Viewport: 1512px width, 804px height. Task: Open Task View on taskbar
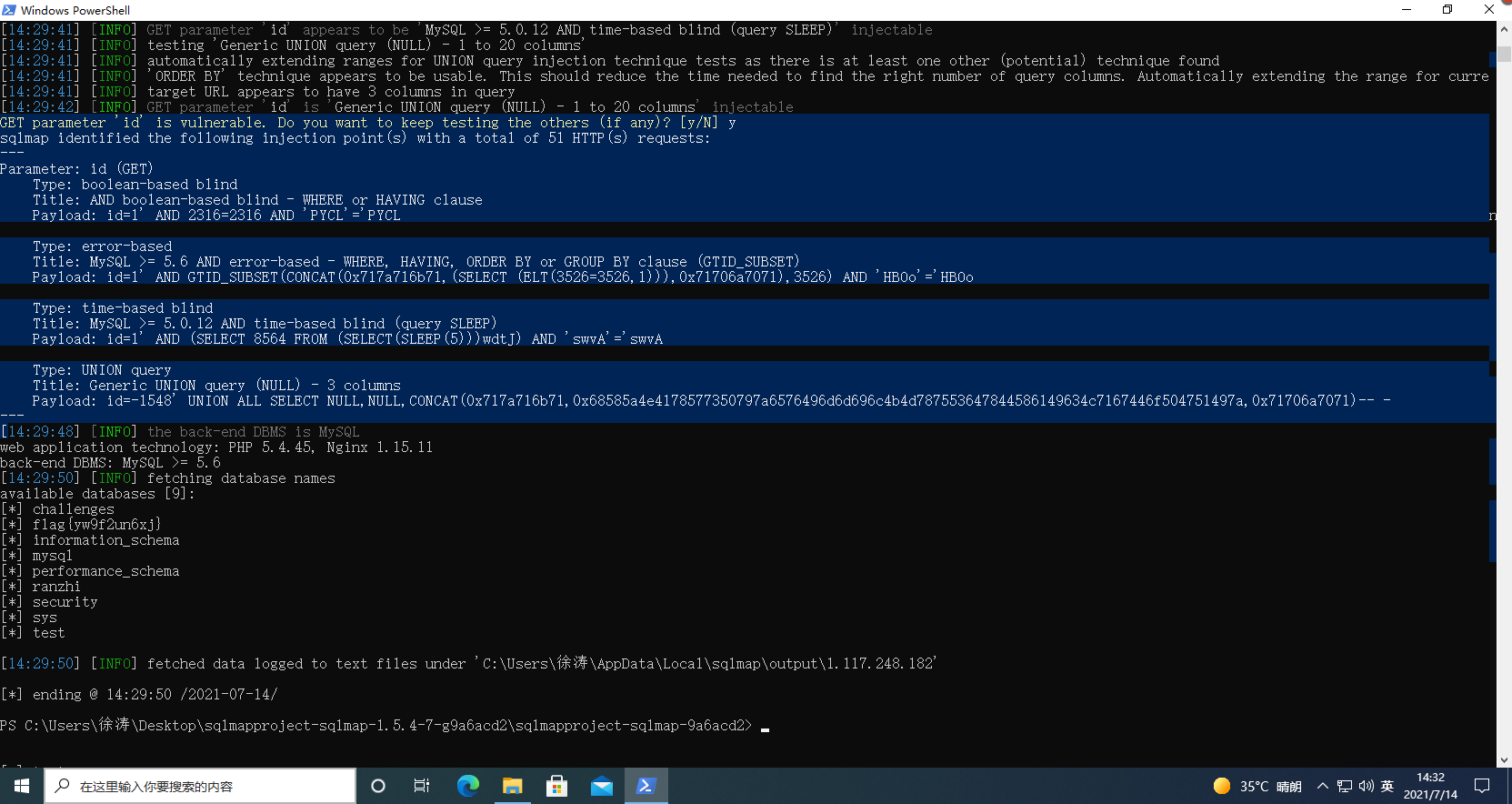coord(422,786)
